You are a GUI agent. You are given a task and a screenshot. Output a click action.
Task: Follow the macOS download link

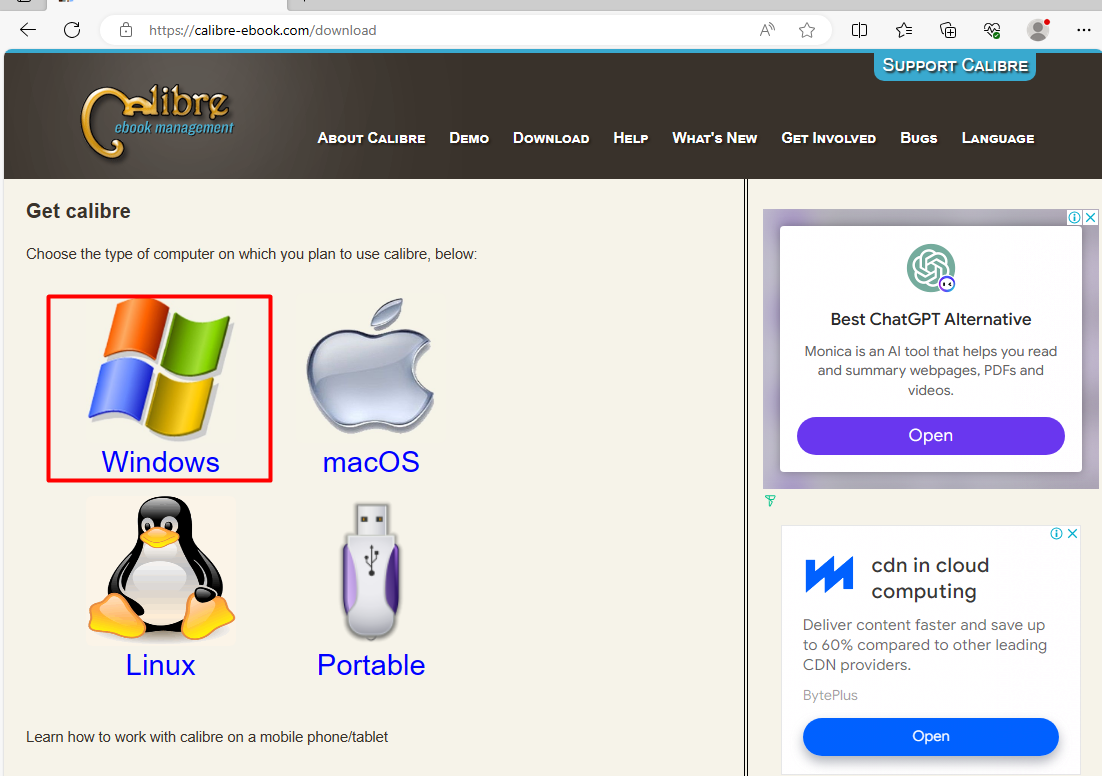[x=371, y=462]
